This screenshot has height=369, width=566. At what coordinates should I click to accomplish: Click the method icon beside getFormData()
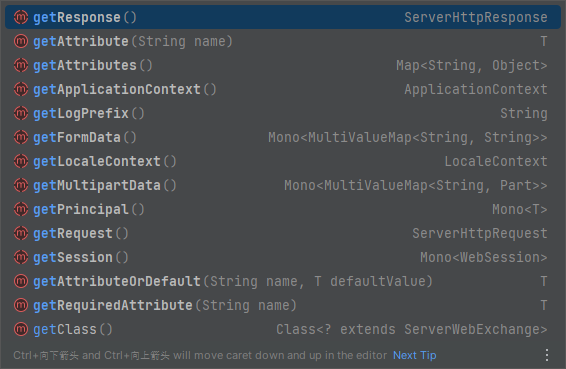pyautogui.click(x=21, y=137)
